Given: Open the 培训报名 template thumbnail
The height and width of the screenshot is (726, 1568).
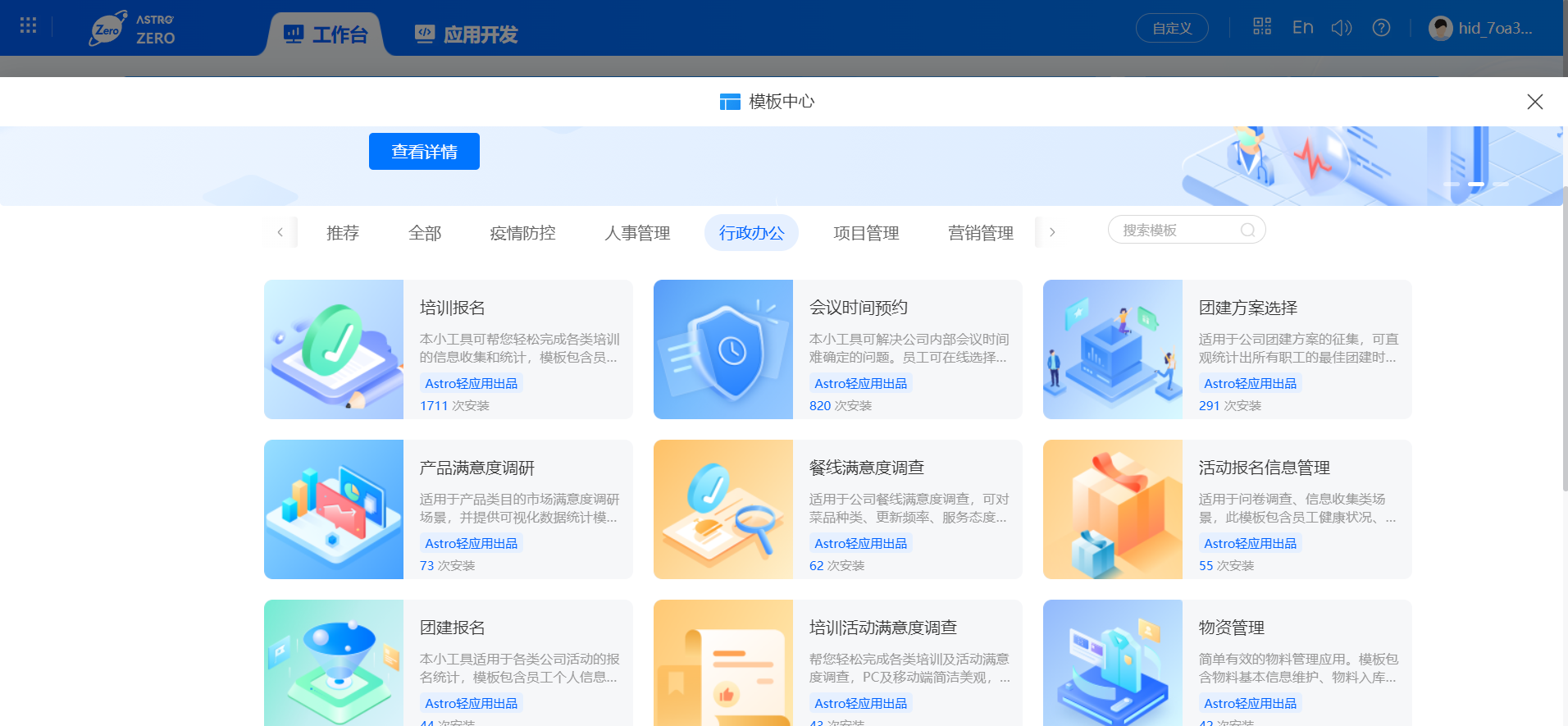Looking at the screenshot, I should coord(334,349).
